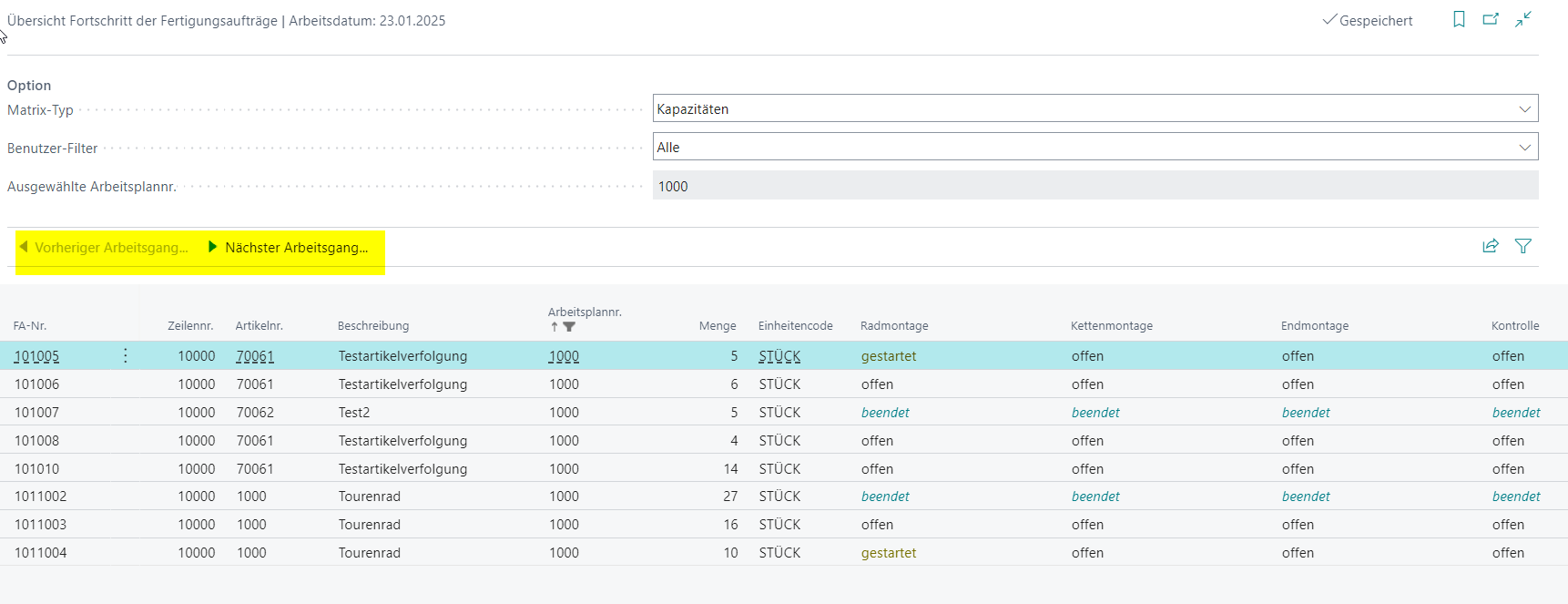Click beendet in Kettenmontage for row 101007
The image size is (1568, 604).
1095,413
